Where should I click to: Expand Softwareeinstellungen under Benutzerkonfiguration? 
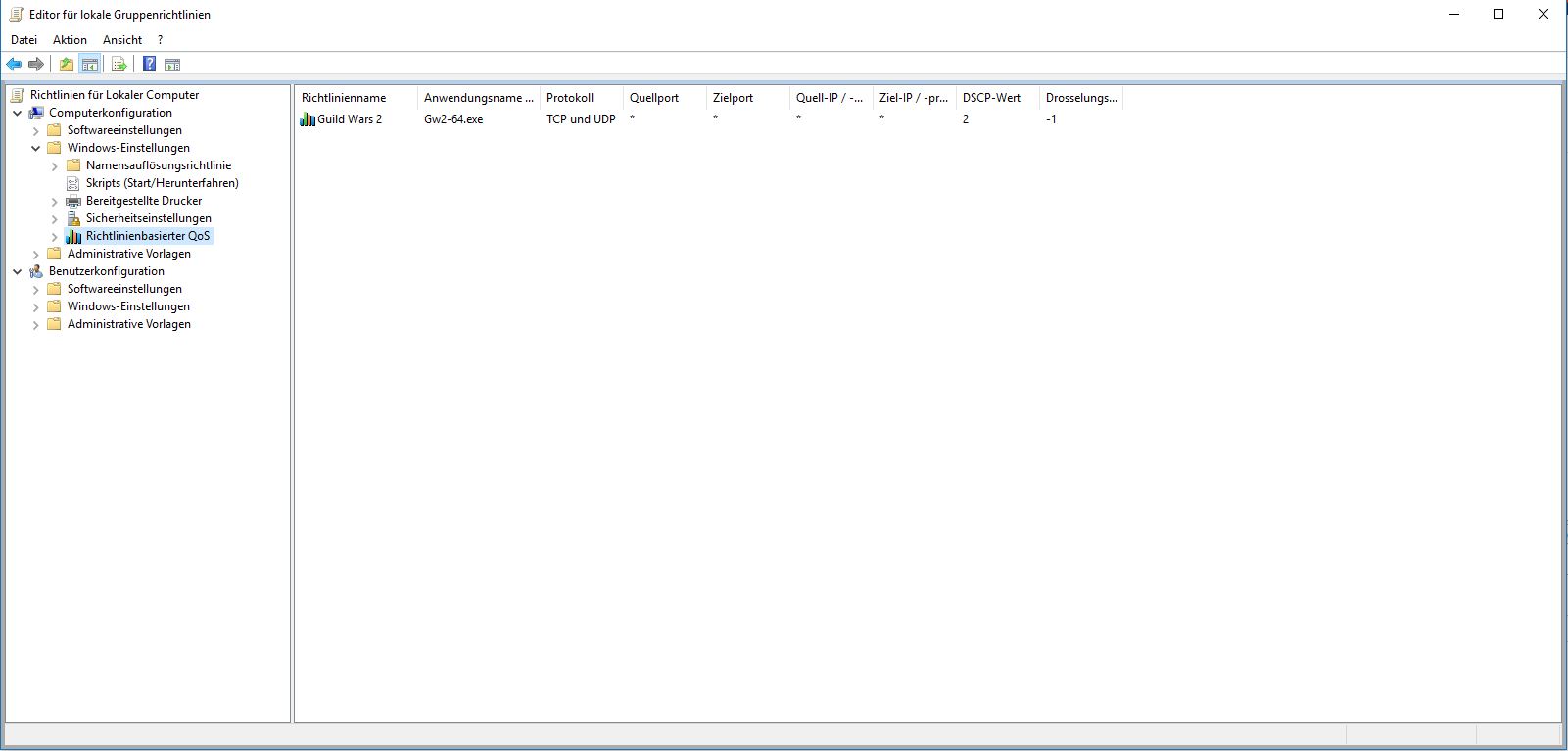coord(36,290)
